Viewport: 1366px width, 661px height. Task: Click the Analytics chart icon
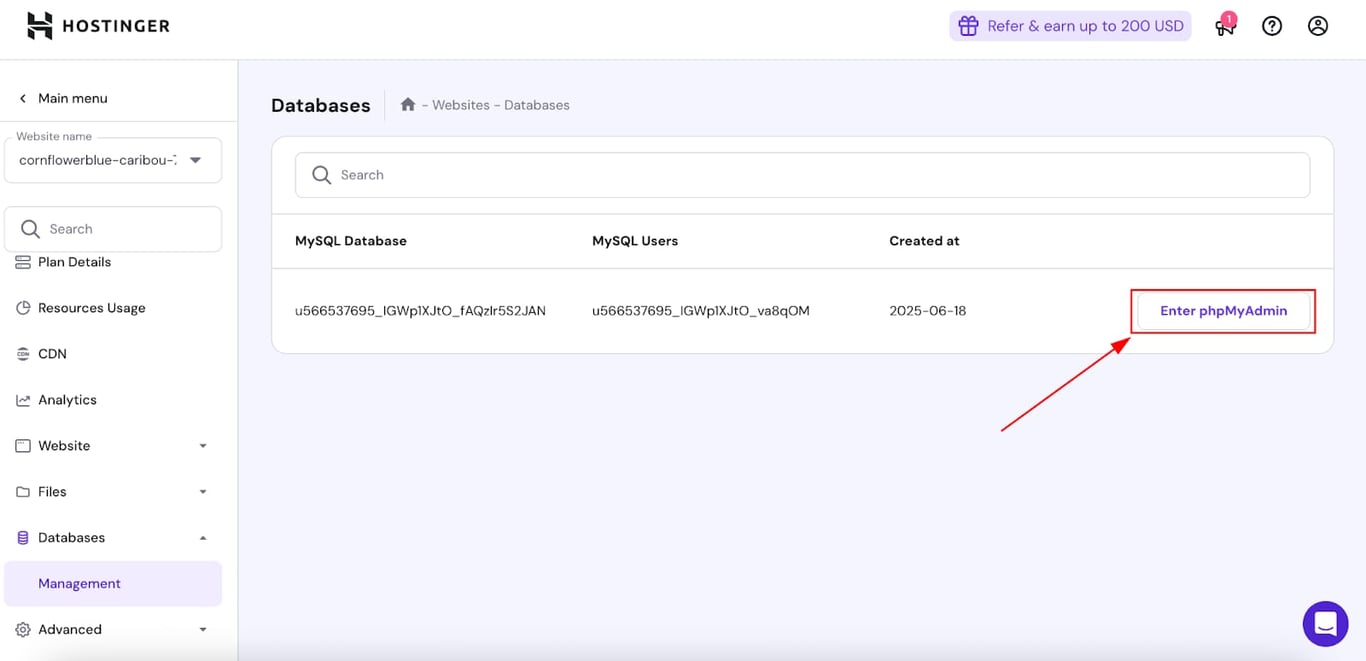(x=23, y=400)
